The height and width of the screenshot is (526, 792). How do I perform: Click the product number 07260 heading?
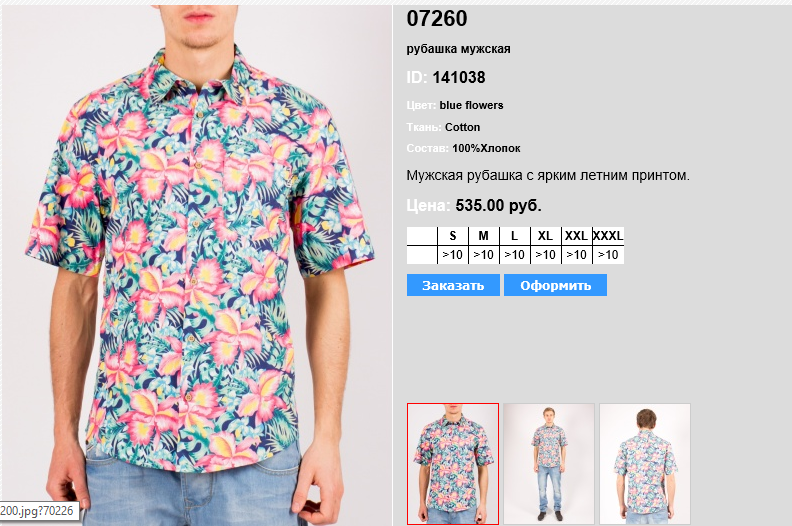[437, 19]
